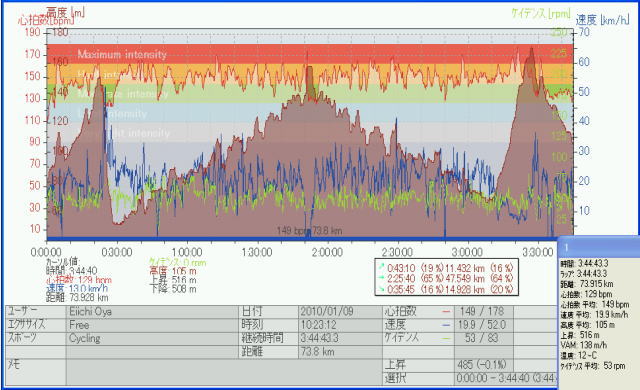Click the ケイデンス [rpm] axis title
640x390 pixels.
pos(540,13)
